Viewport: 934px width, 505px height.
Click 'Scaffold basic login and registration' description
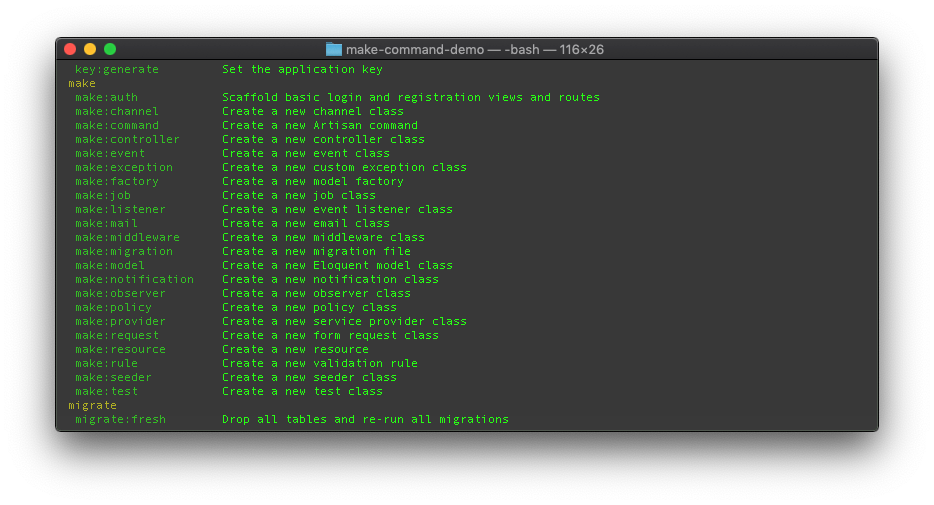point(411,97)
